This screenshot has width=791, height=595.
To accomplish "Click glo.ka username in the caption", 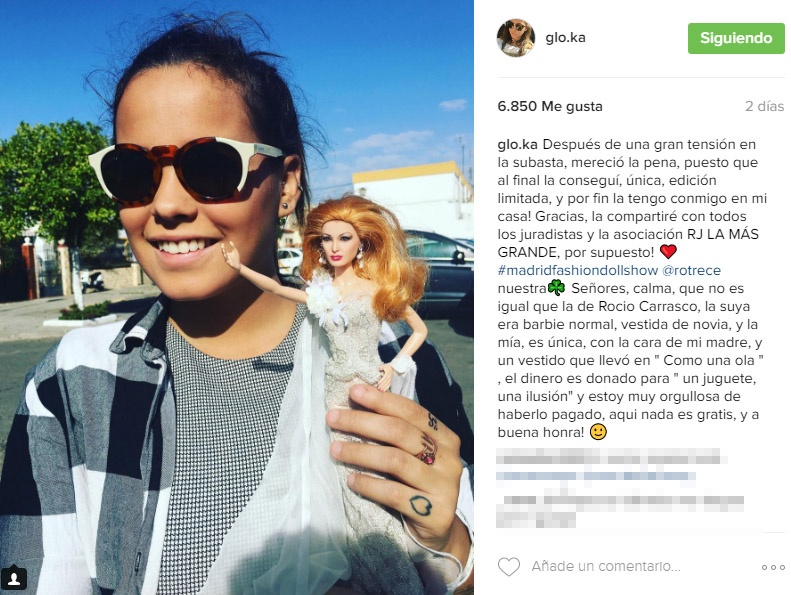I will [517, 144].
